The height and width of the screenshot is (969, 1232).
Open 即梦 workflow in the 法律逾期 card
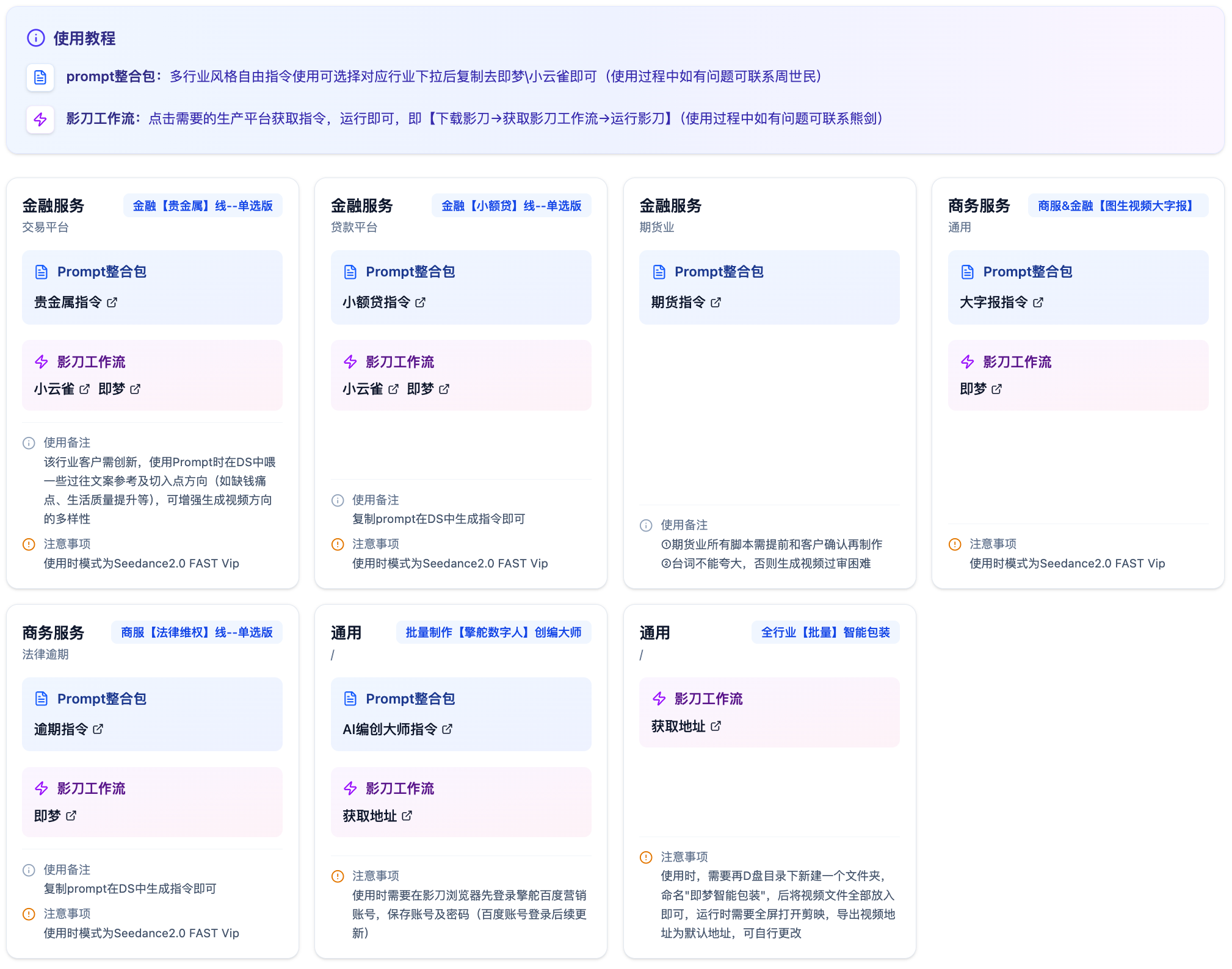pyautogui.click(x=56, y=816)
